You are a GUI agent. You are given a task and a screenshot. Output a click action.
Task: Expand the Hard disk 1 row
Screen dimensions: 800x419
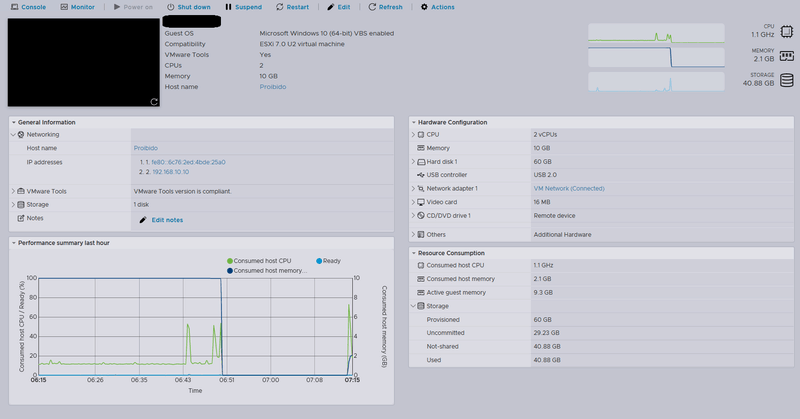413,161
